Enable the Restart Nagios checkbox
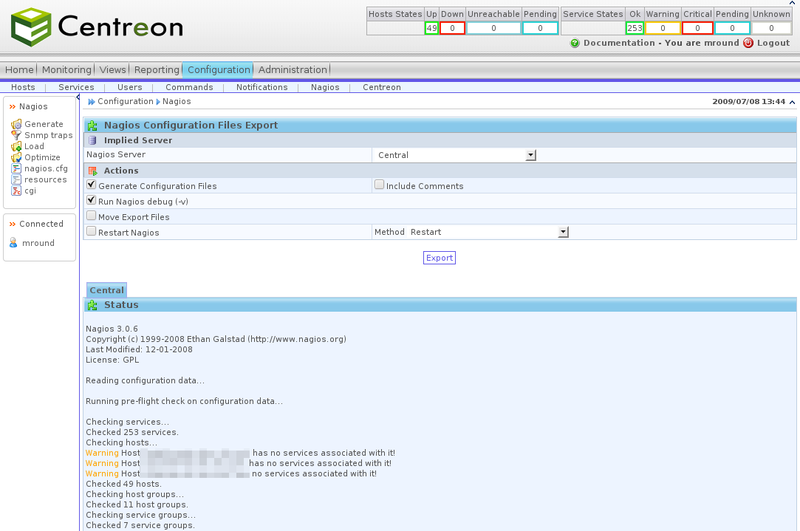 click(x=91, y=232)
